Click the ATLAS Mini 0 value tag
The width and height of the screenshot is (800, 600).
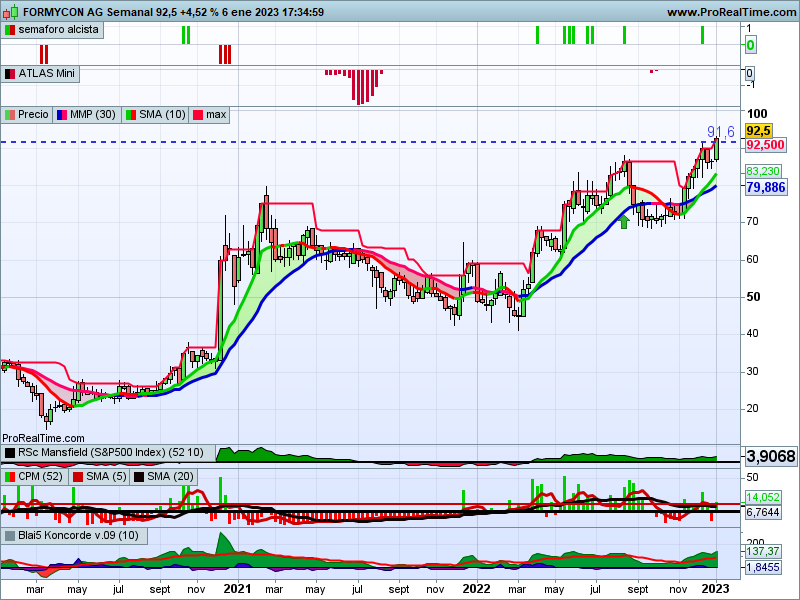[749, 73]
